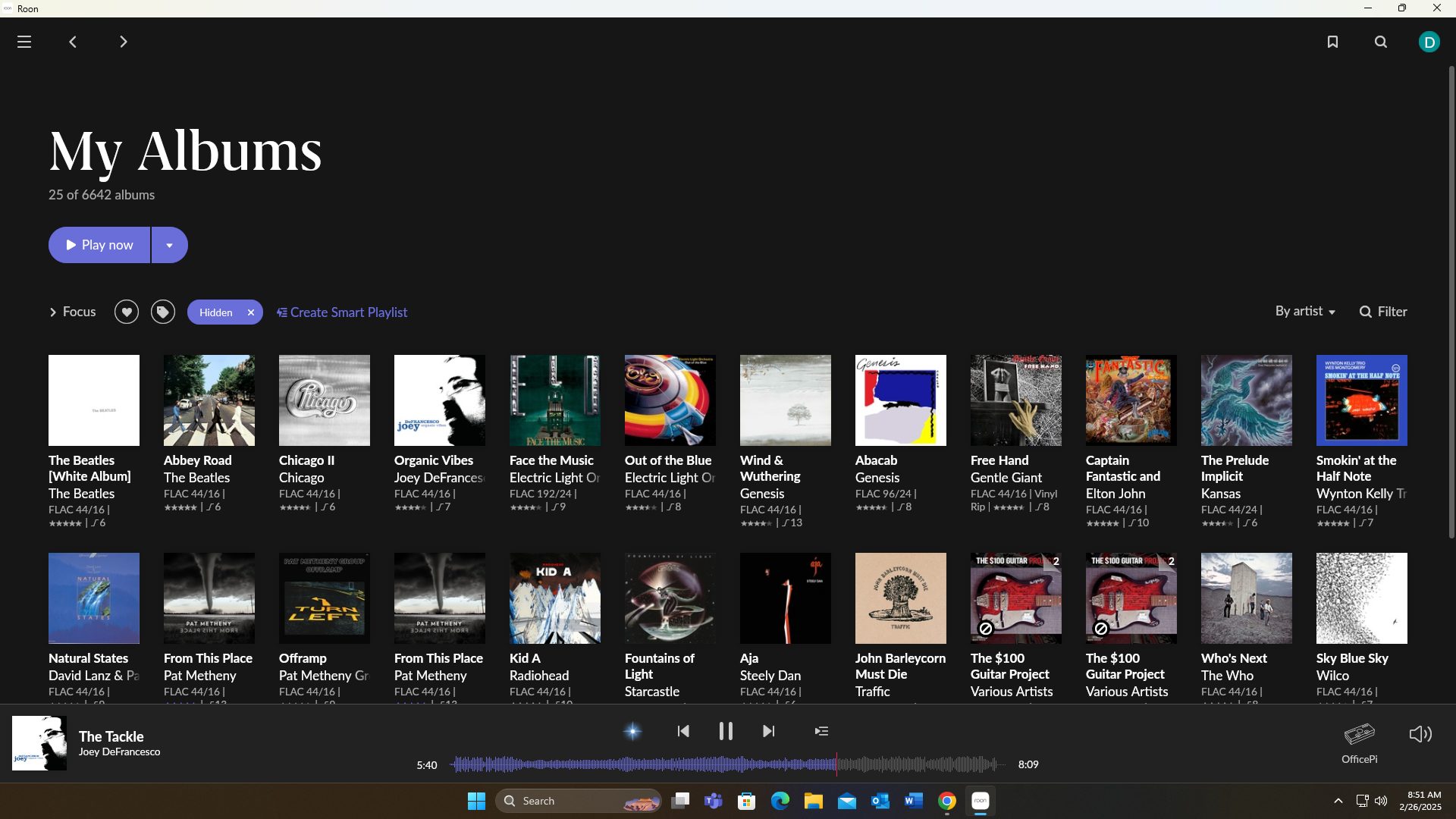1456x819 pixels.
Task: Open Joey DeFrancesco artist in now playing
Action: 120,752
